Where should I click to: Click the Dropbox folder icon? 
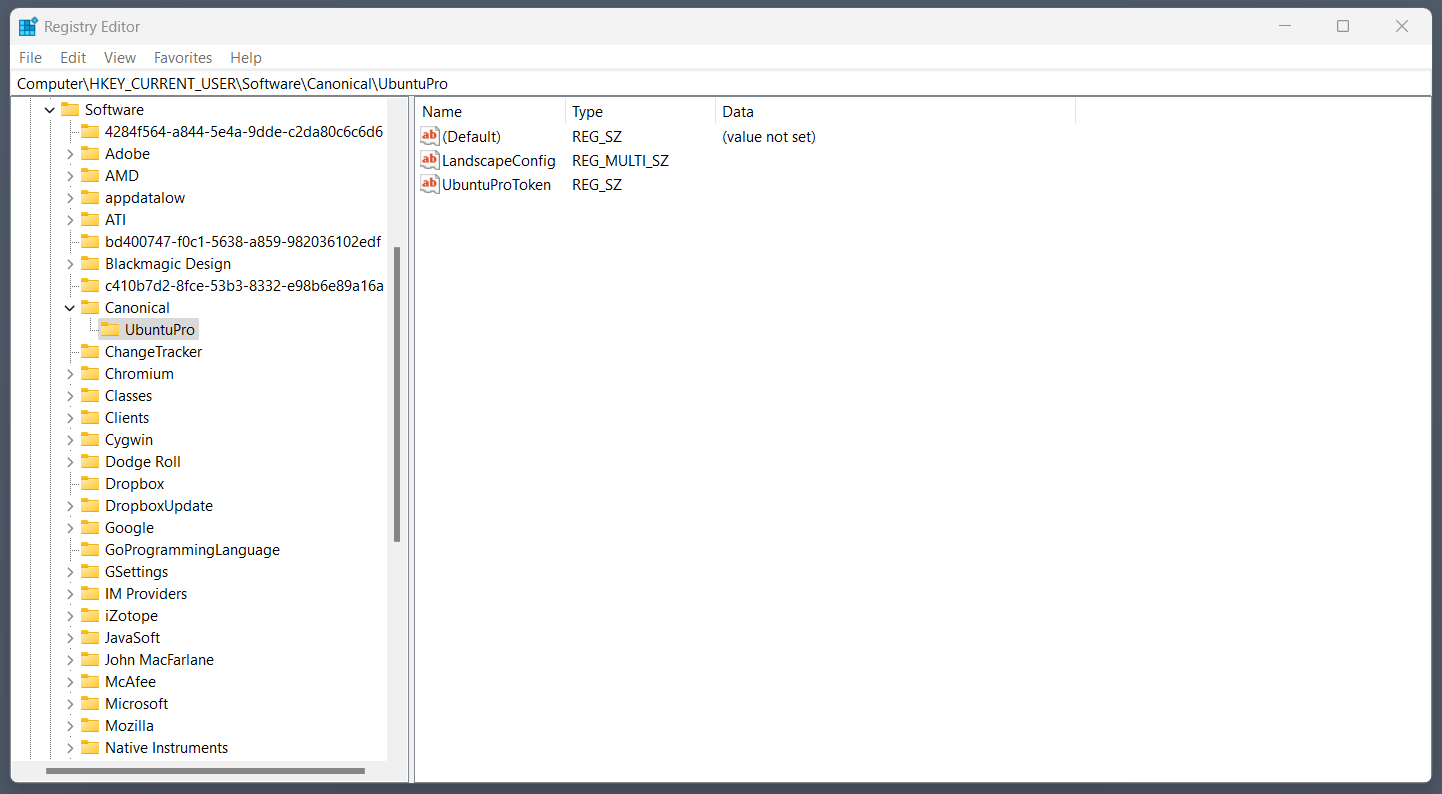[x=90, y=484]
